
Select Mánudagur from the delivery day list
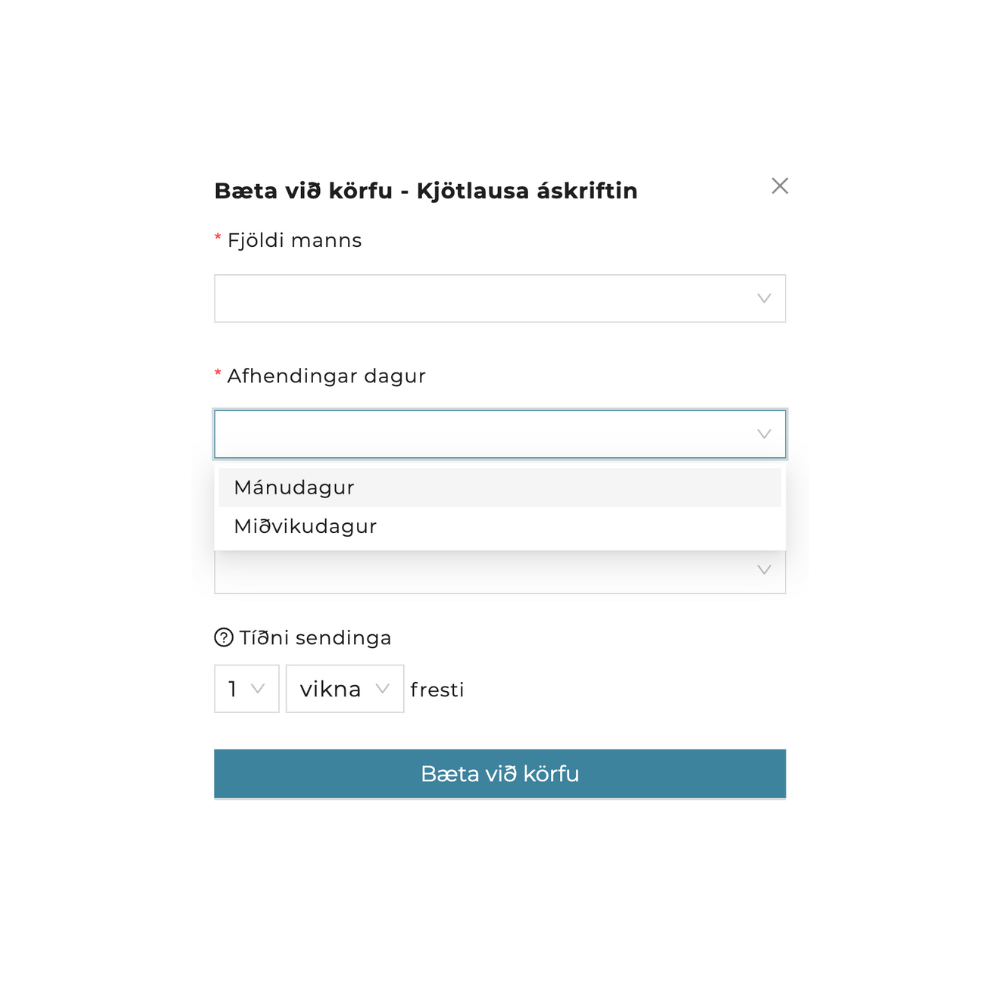[295, 488]
